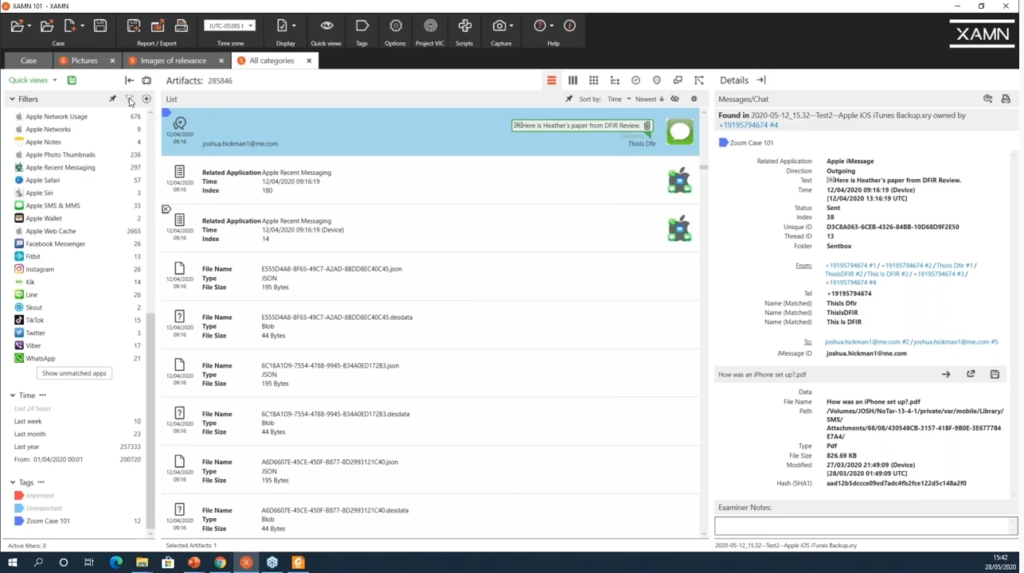Open attachment PDF in external viewer icon
This screenshot has width=1024, height=573.
pyautogui.click(x=970, y=374)
